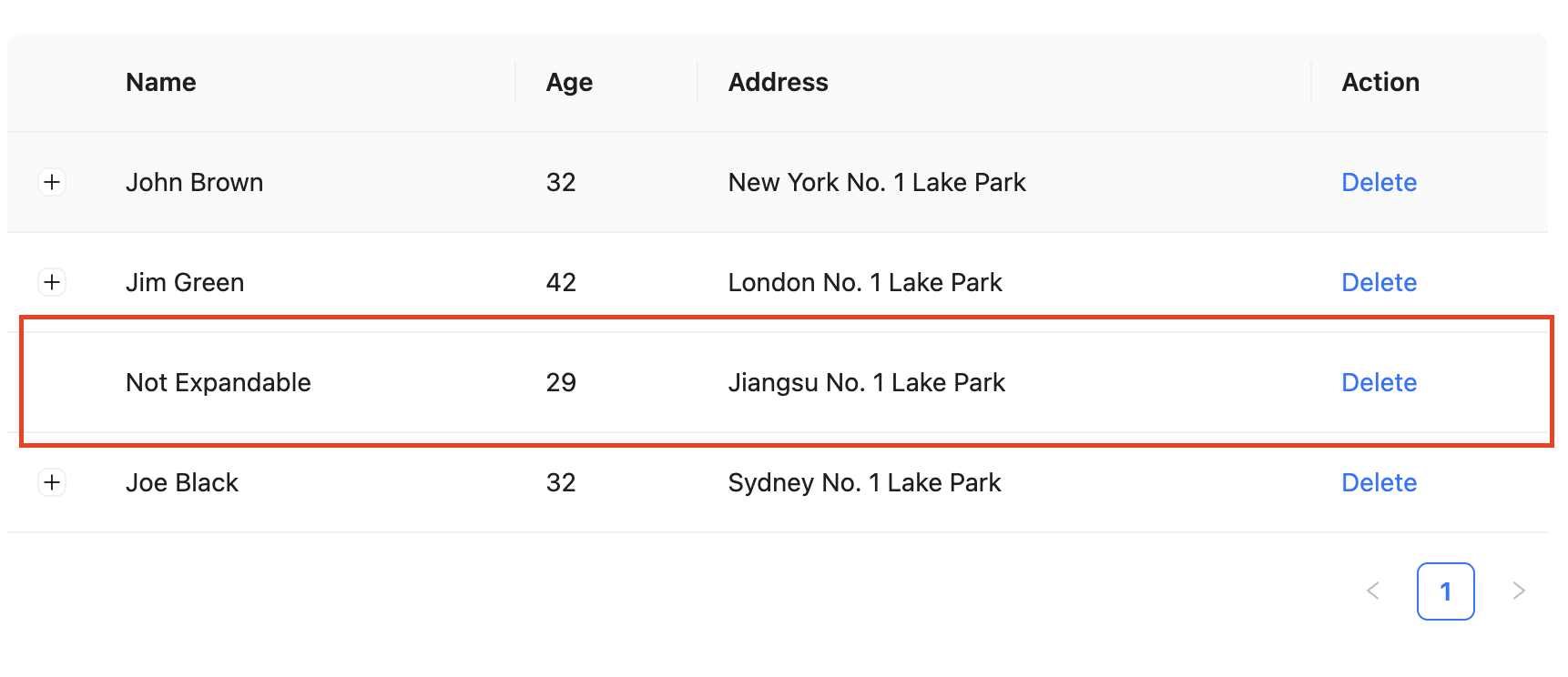Delete the John Brown entry
1568x677 pixels.
[1379, 182]
